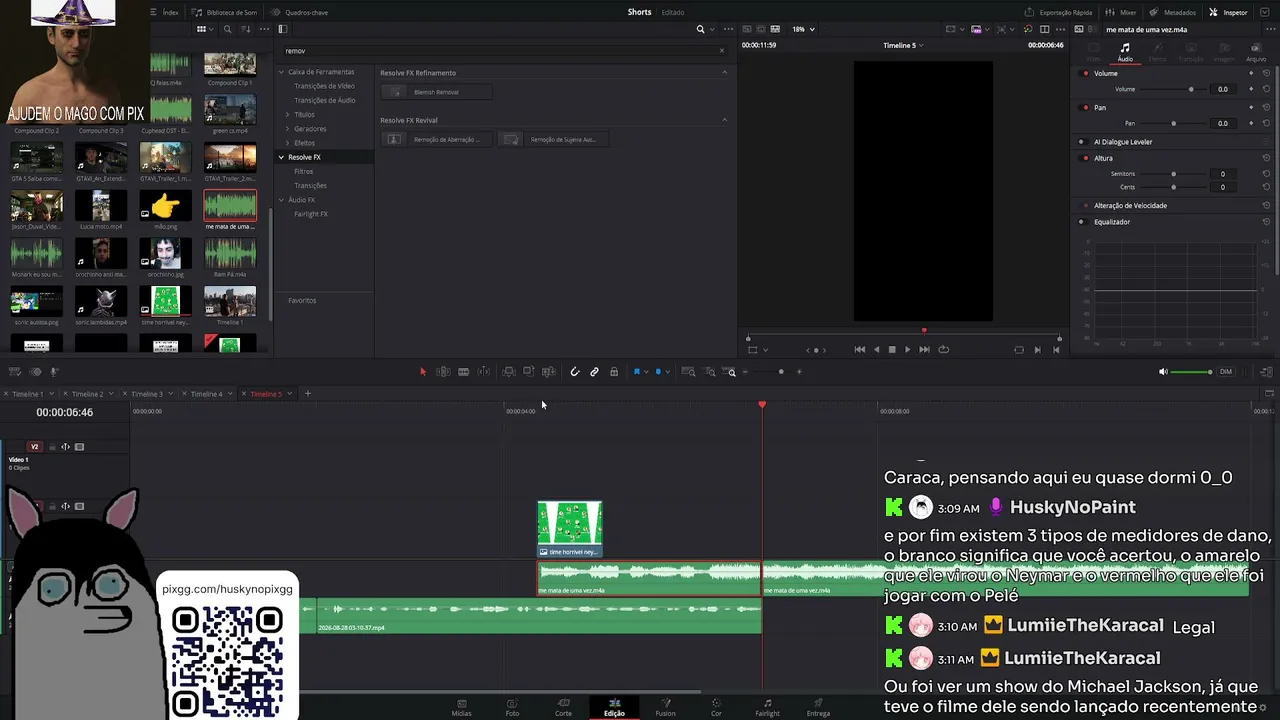Jump to the first frame
This screenshot has width=1280, height=720.
point(859,350)
